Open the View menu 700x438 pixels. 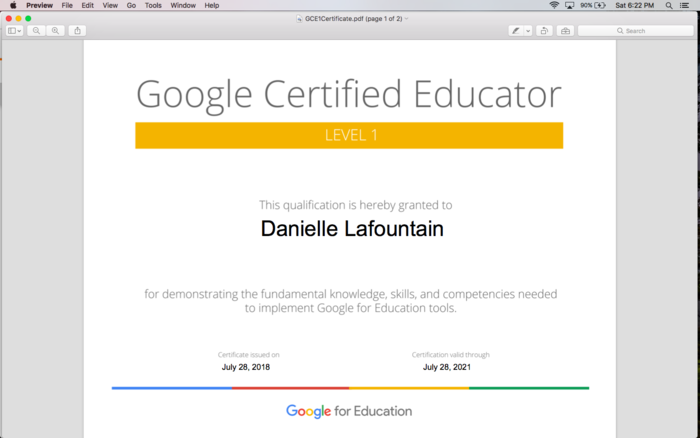[110, 5]
